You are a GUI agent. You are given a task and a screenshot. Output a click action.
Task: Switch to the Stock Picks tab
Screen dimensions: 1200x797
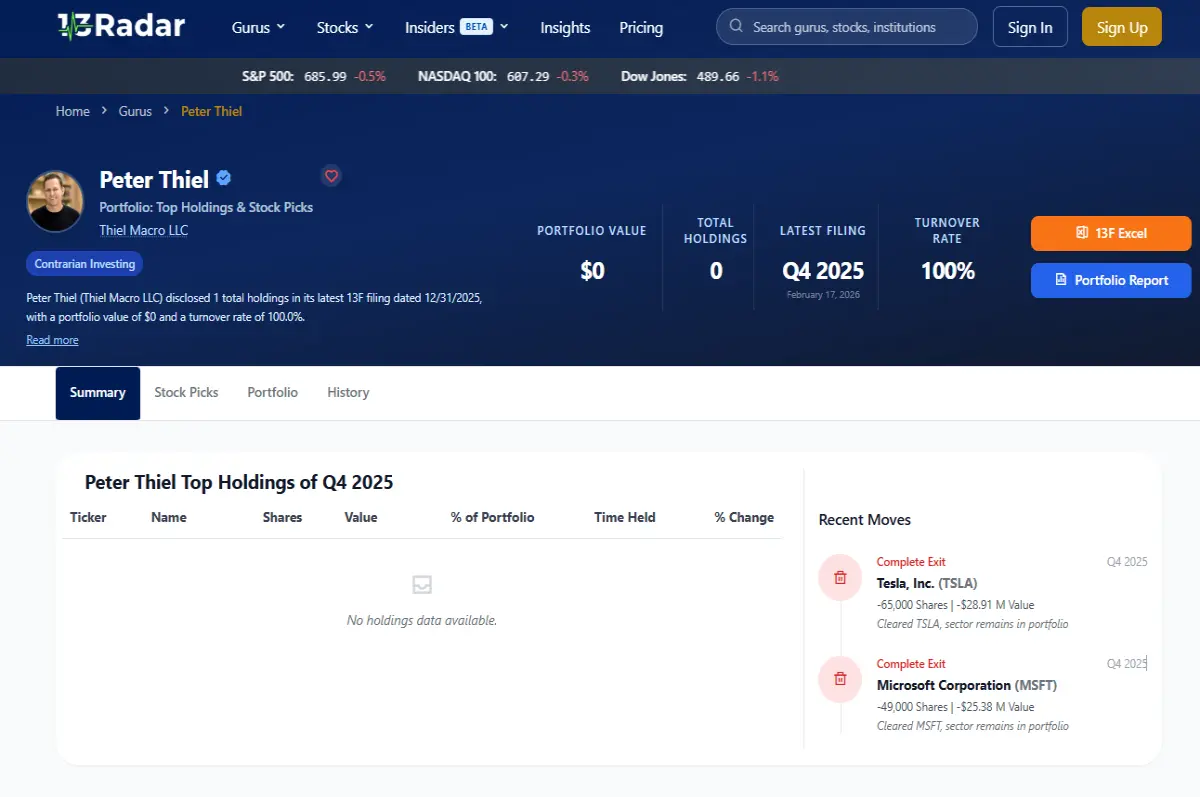[186, 393]
